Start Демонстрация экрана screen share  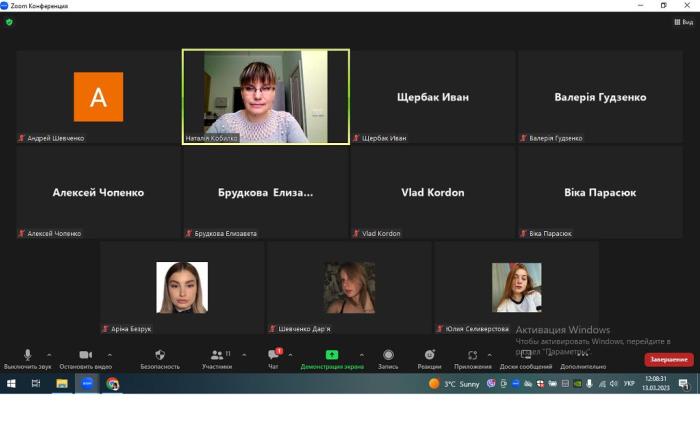point(332,356)
